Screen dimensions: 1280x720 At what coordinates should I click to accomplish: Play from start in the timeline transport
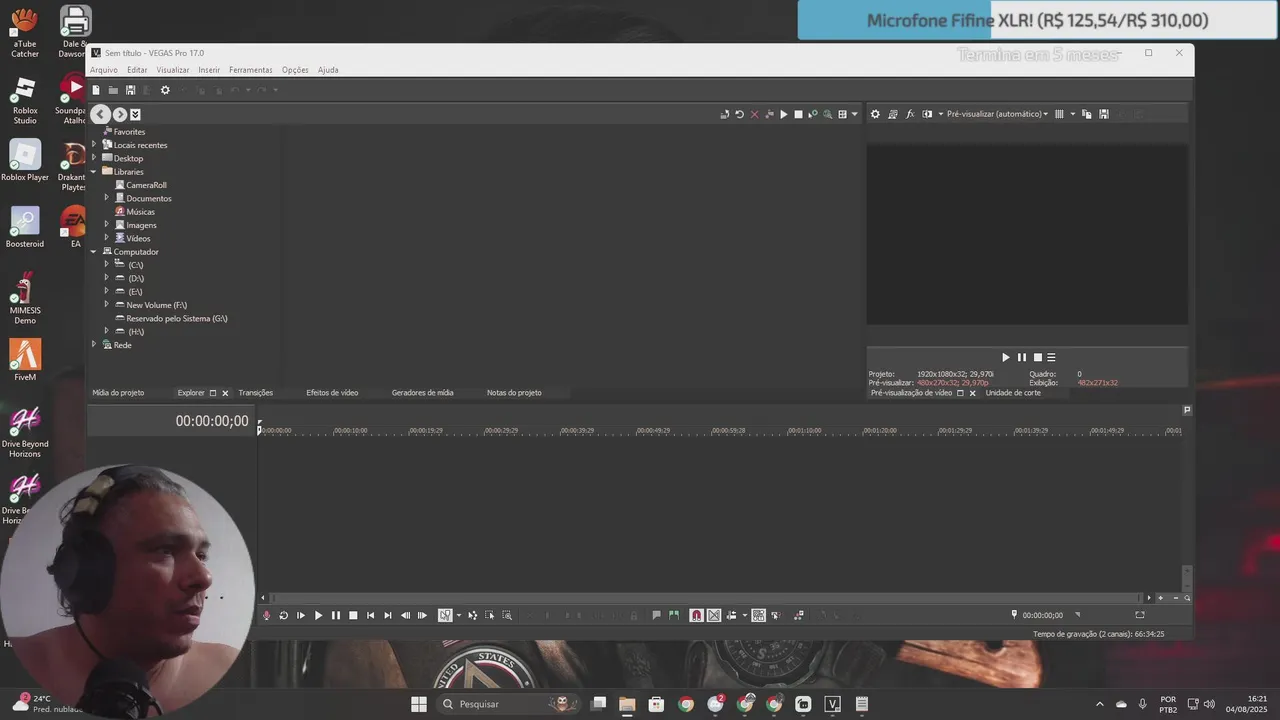pyautogui.click(x=301, y=615)
